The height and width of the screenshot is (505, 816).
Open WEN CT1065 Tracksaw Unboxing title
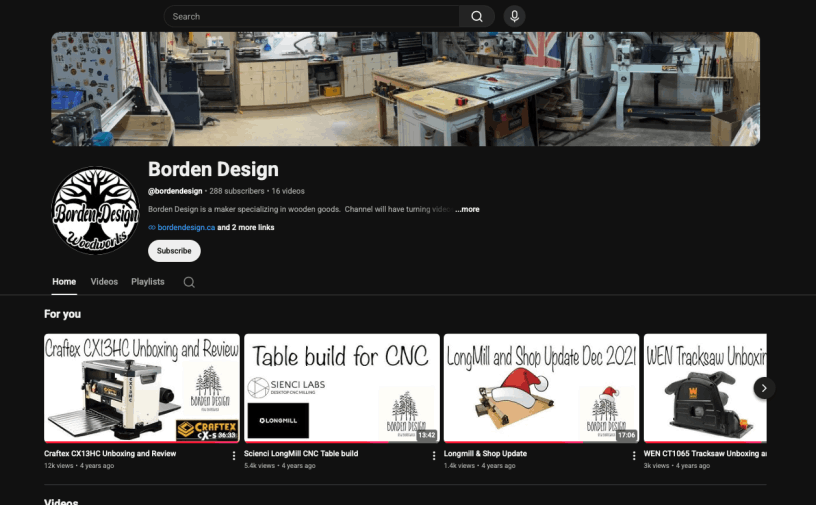pos(705,453)
